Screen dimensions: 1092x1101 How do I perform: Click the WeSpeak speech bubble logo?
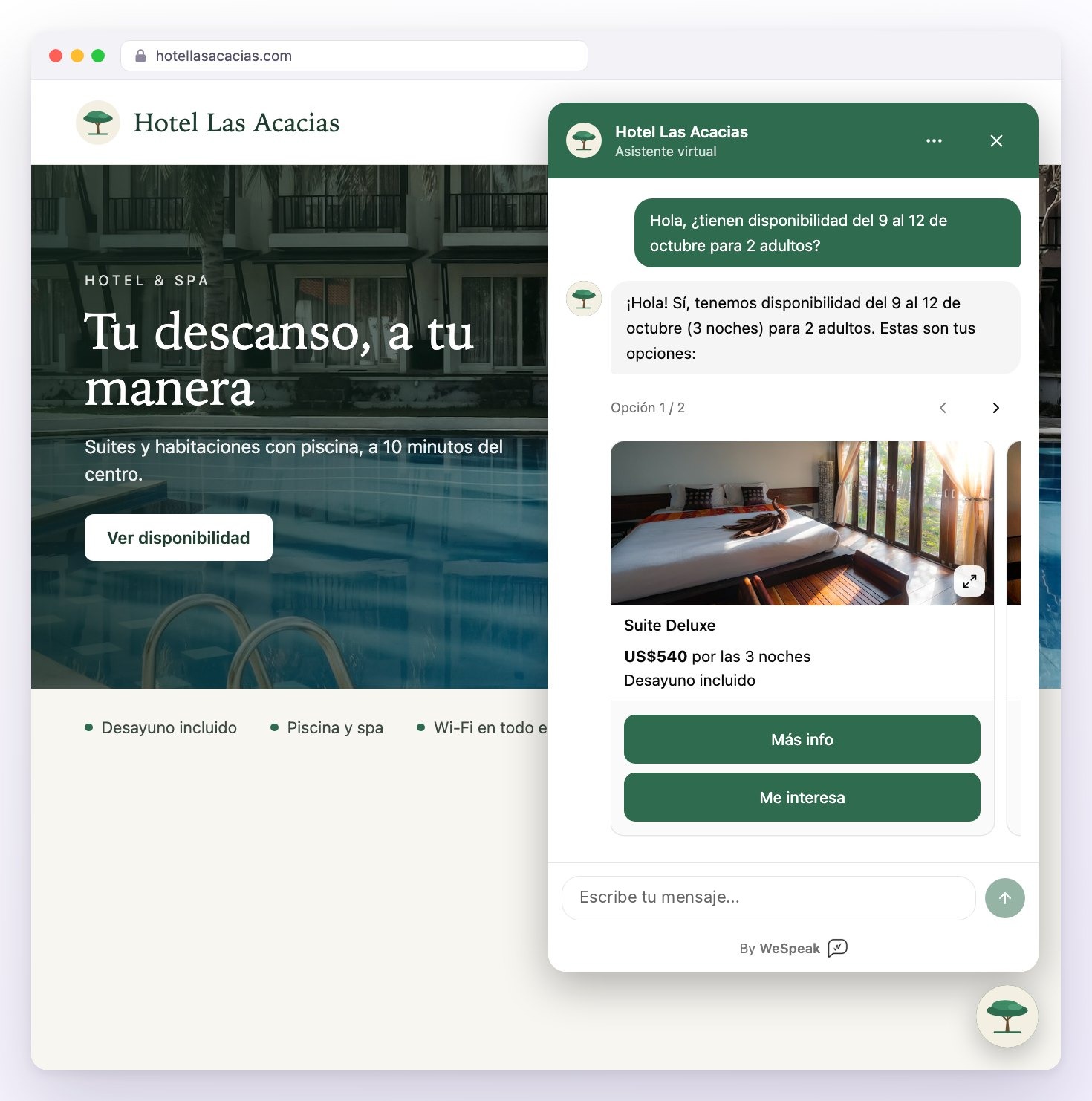click(x=837, y=948)
